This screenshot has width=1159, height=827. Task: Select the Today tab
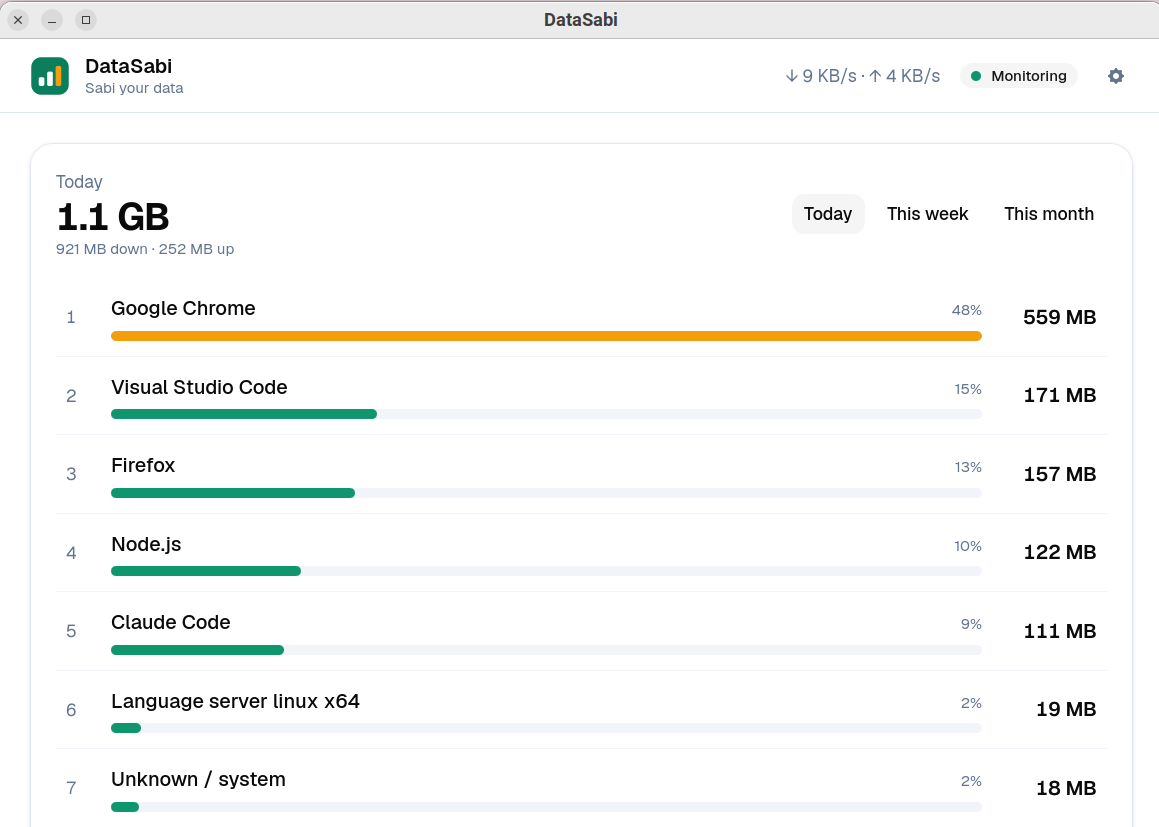pyautogui.click(x=828, y=214)
